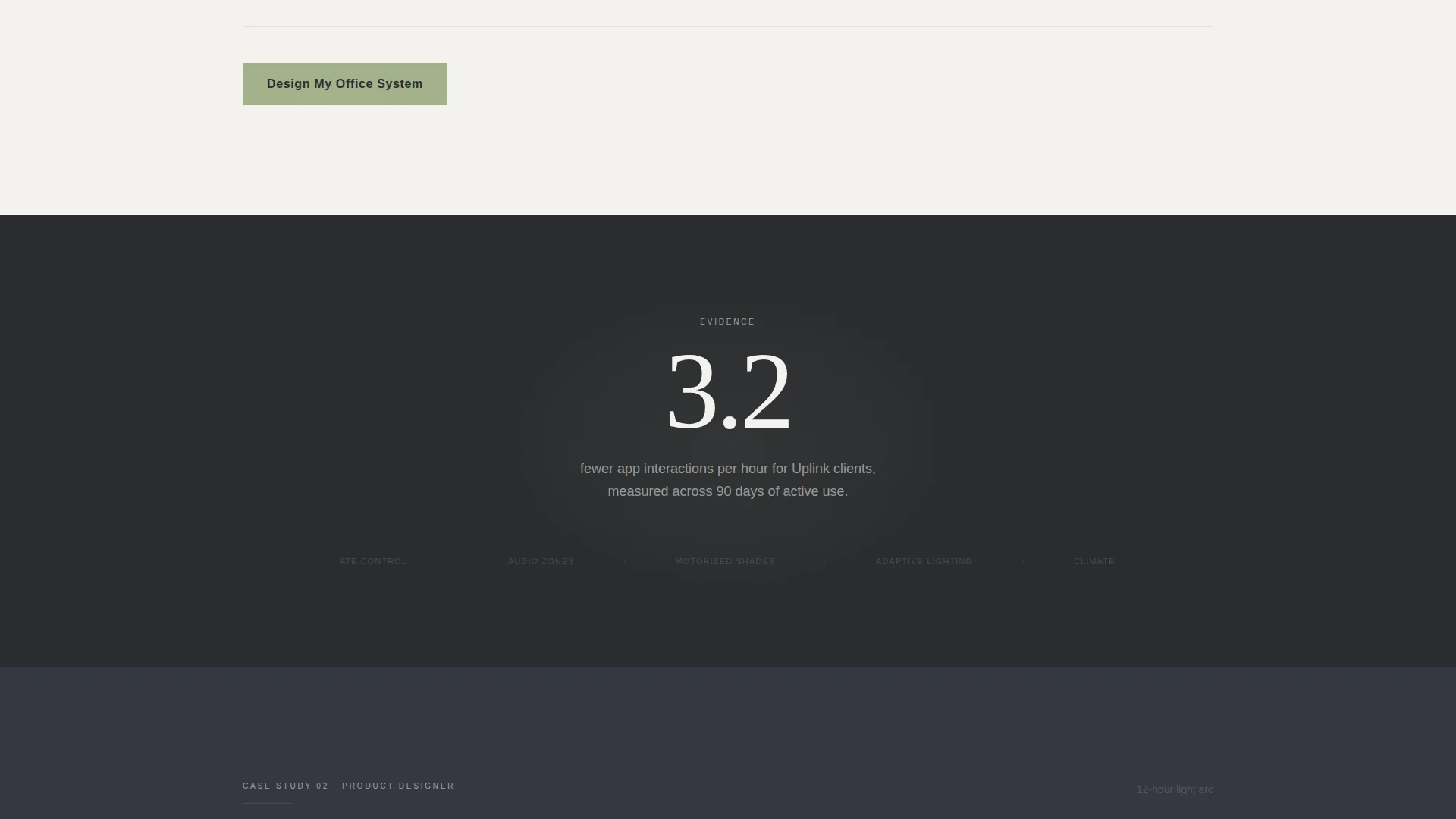Click the ATE CONTROL marquee item

pos(373,561)
